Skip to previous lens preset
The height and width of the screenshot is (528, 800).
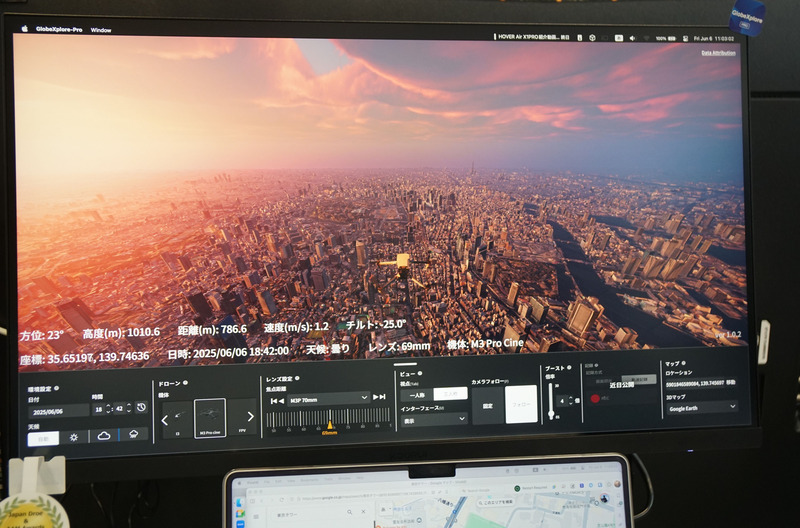pos(277,397)
